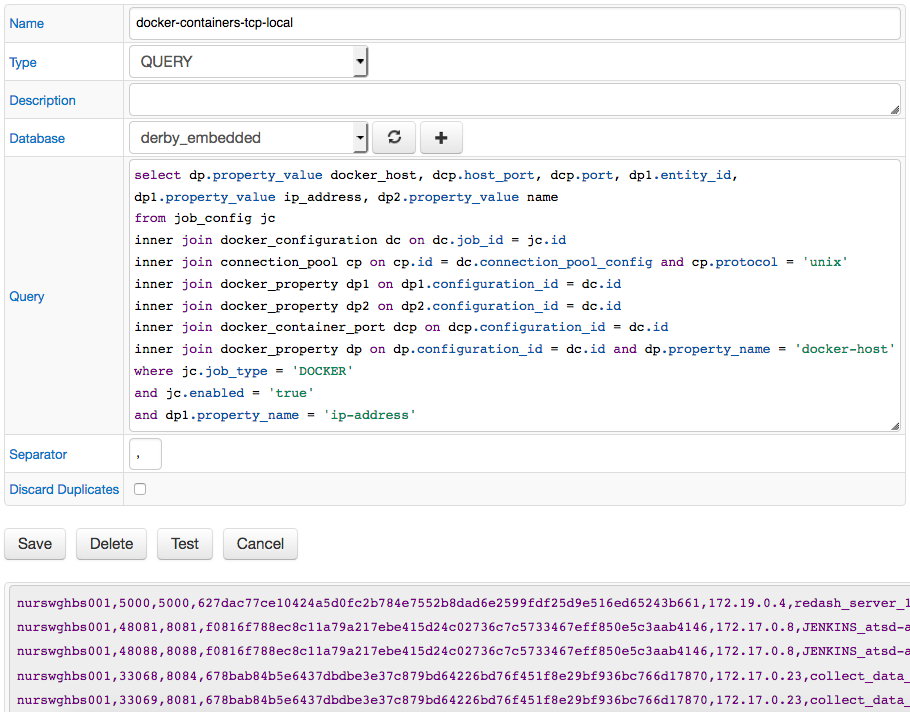This screenshot has height=712, width=910.
Task: Click the Type field label
Action: tap(23, 62)
